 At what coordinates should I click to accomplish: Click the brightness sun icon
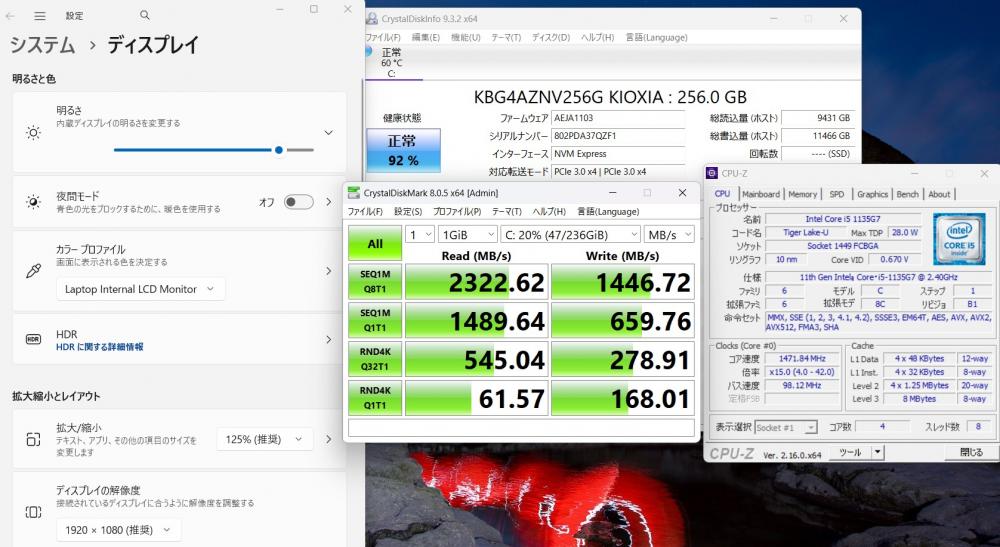click(x=33, y=133)
